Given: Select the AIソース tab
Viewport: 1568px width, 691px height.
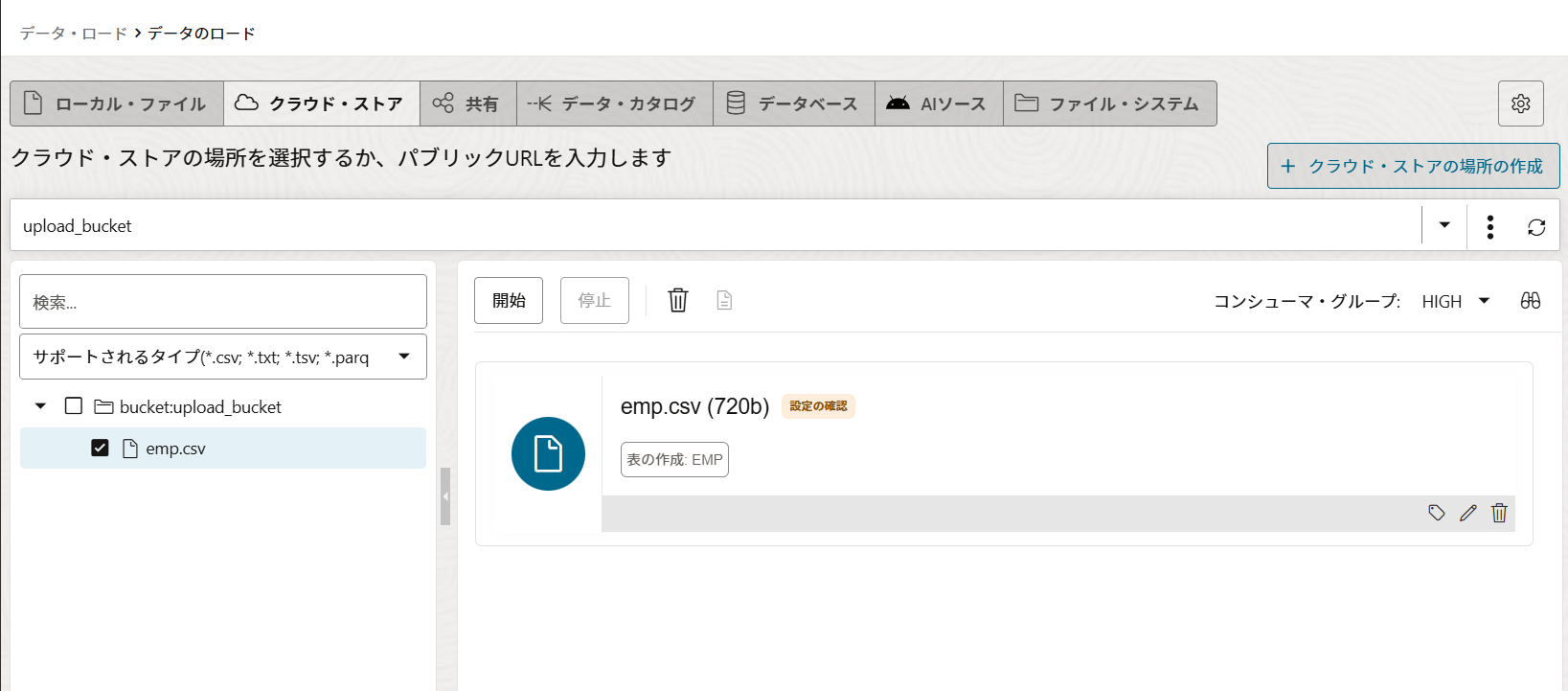Looking at the screenshot, I should [939, 104].
